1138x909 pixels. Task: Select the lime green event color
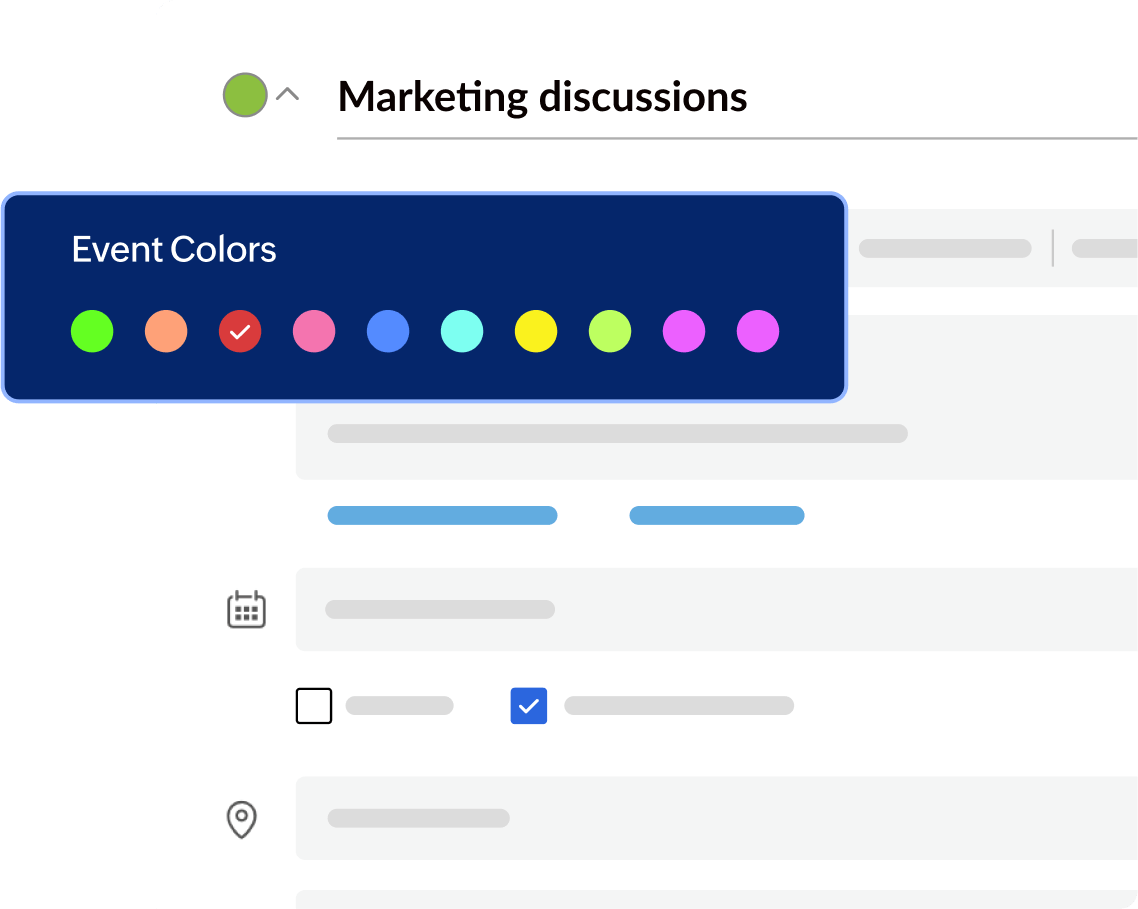coord(610,331)
